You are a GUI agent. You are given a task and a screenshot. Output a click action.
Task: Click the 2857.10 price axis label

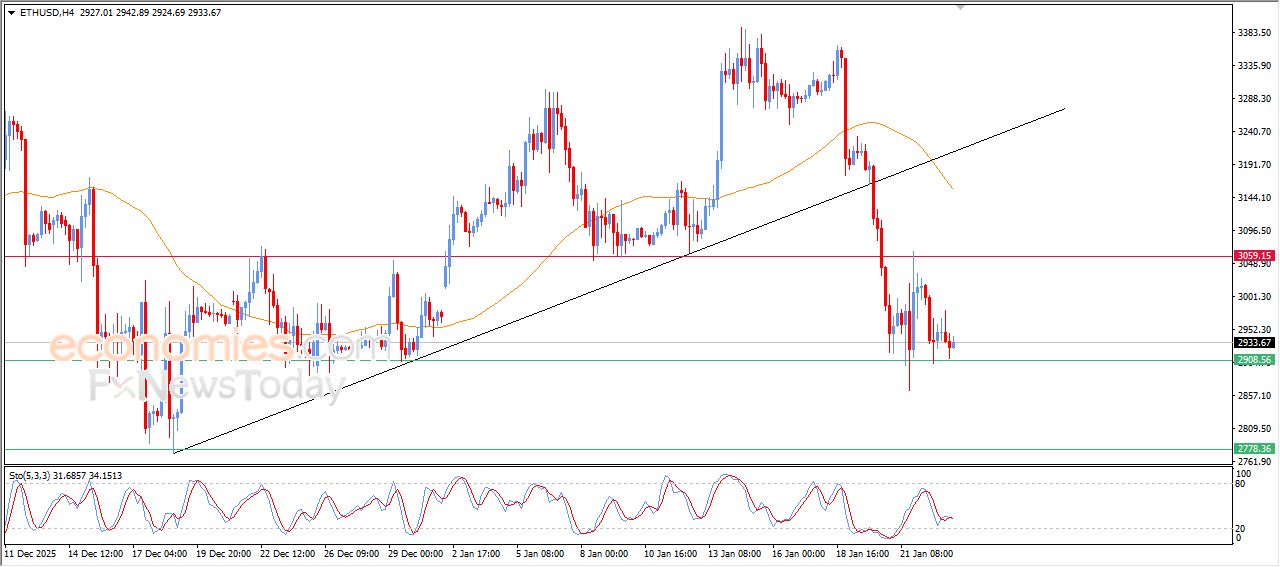coord(1253,396)
